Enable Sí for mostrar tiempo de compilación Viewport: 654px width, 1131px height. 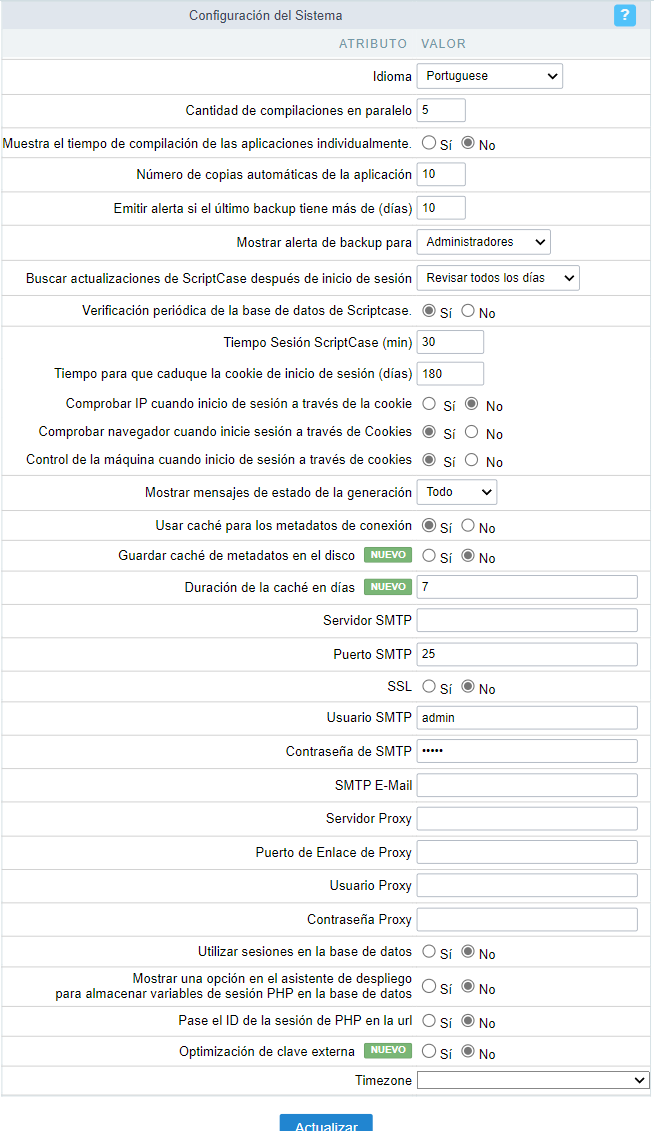[x=430, y=143]
